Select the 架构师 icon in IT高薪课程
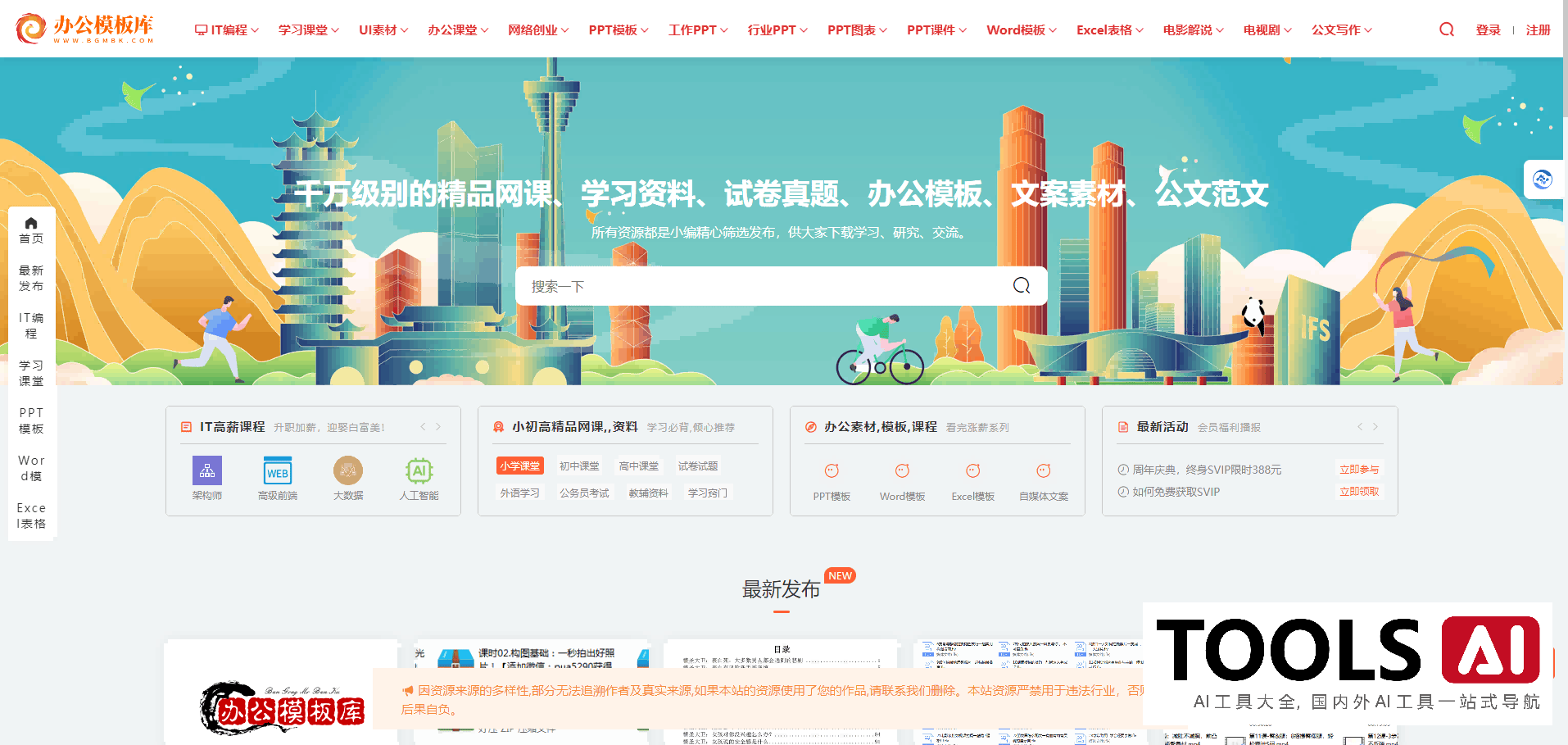 point(206,470)
